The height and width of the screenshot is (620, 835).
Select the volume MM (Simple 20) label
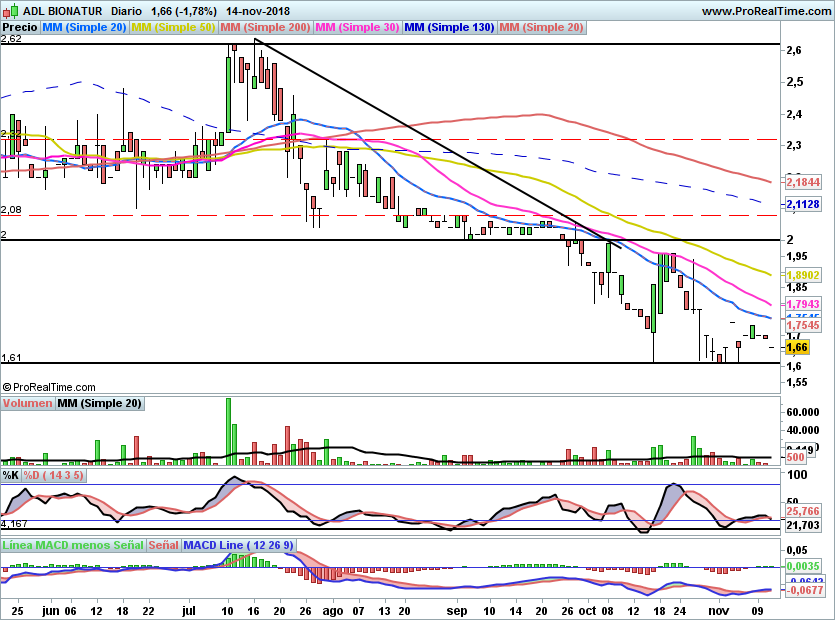click(100, 403)
